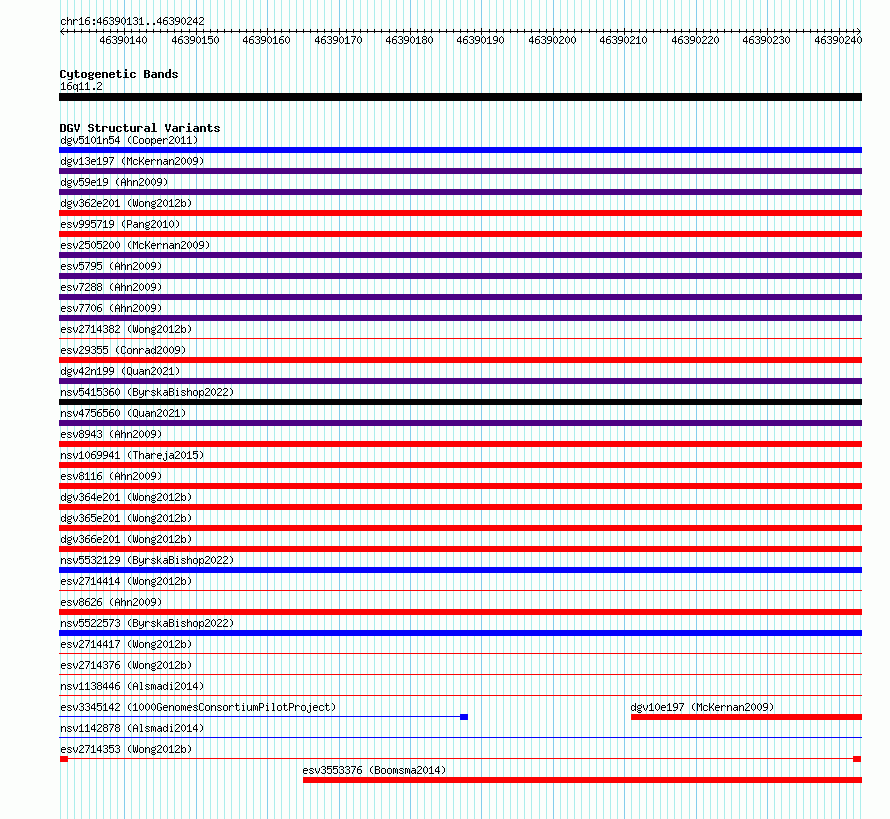Open the esv7706 (Ahn2009) entry

[111, 308]
